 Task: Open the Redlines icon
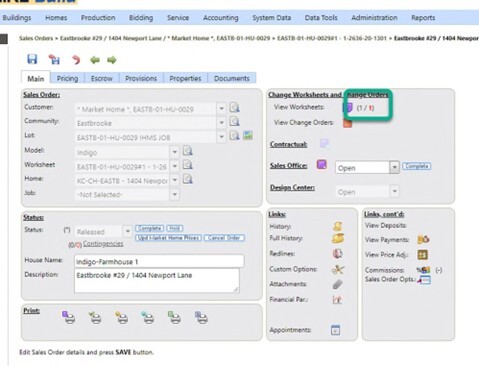(337, 254)
